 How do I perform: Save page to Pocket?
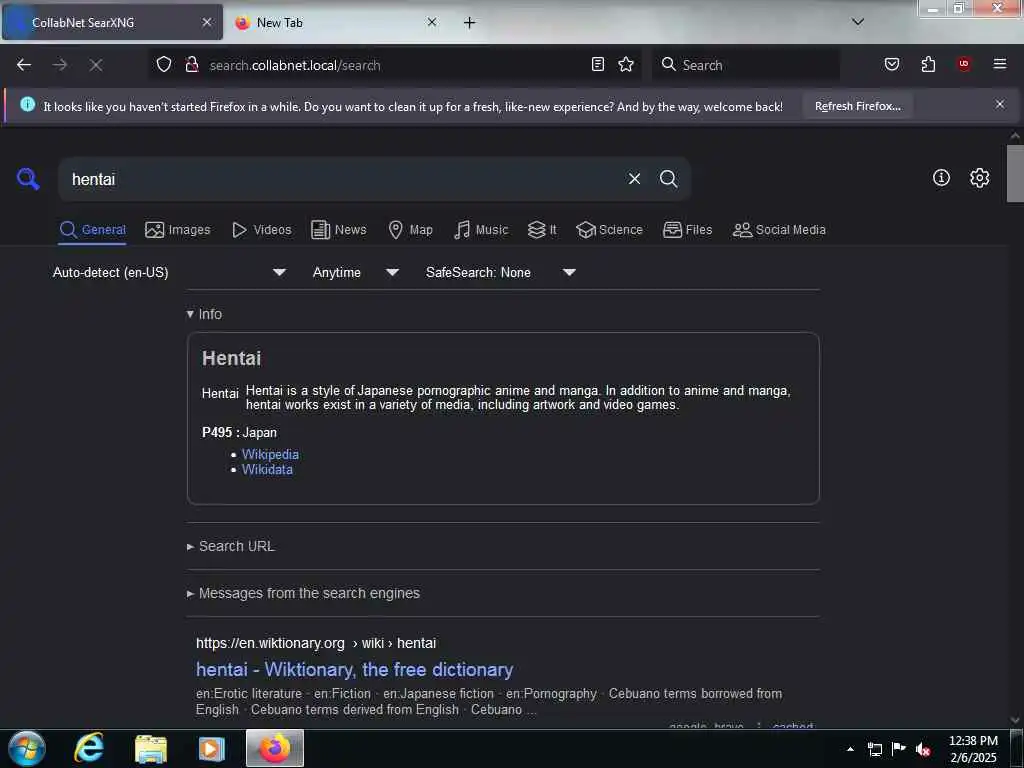(891, 65)
